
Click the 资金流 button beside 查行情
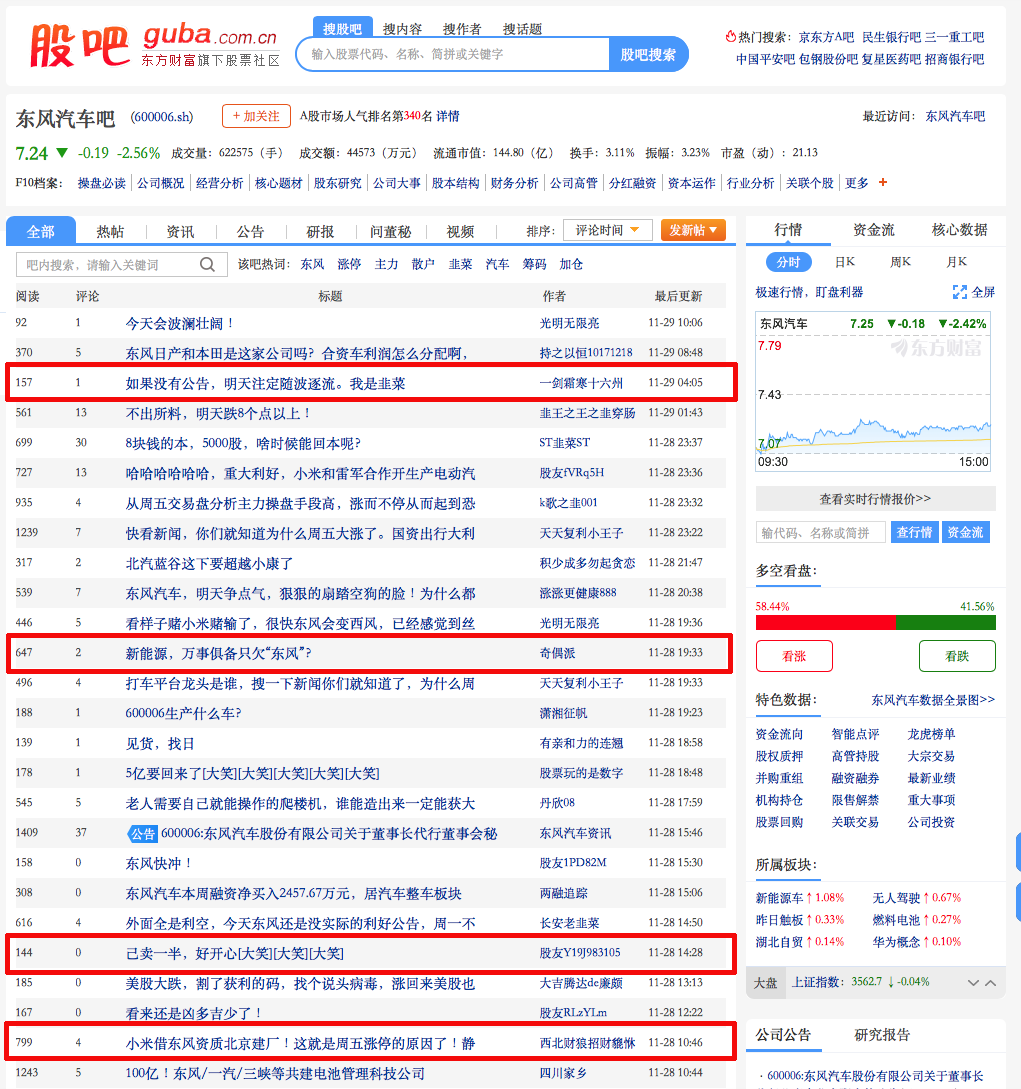click(x=965, y=533)
